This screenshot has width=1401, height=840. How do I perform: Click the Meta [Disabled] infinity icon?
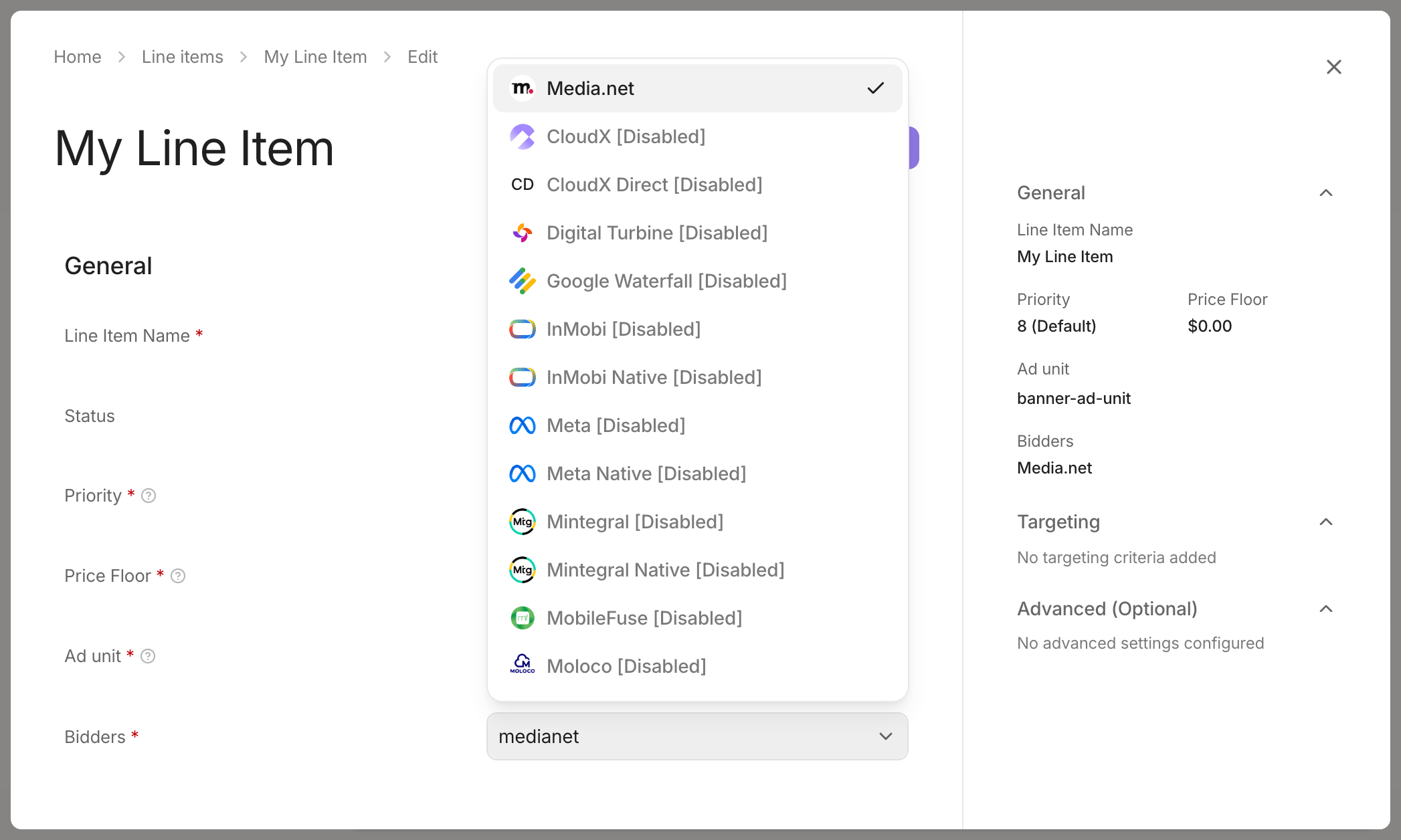[523, 425]
